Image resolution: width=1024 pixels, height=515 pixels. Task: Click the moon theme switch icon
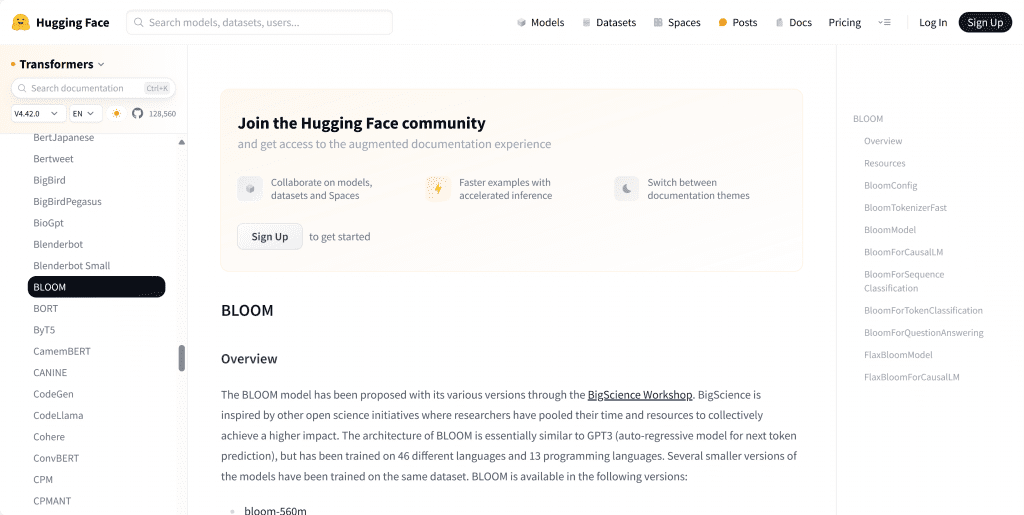[626, 188]
